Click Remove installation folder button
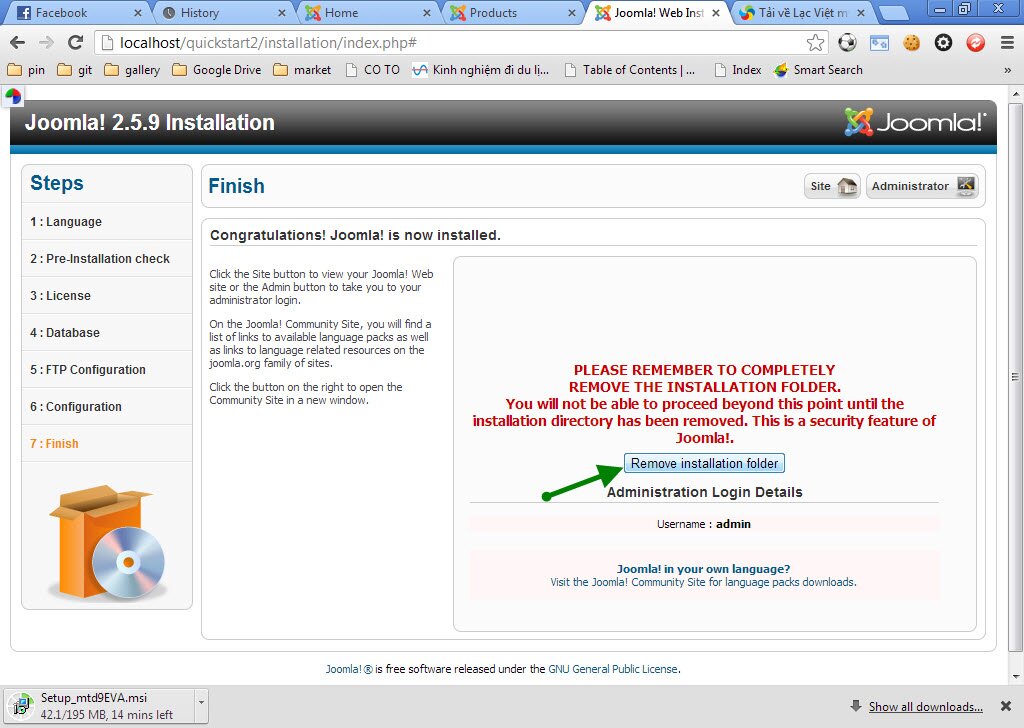The height and width of the screenshot is (728, 1024). tap(704, 463)
